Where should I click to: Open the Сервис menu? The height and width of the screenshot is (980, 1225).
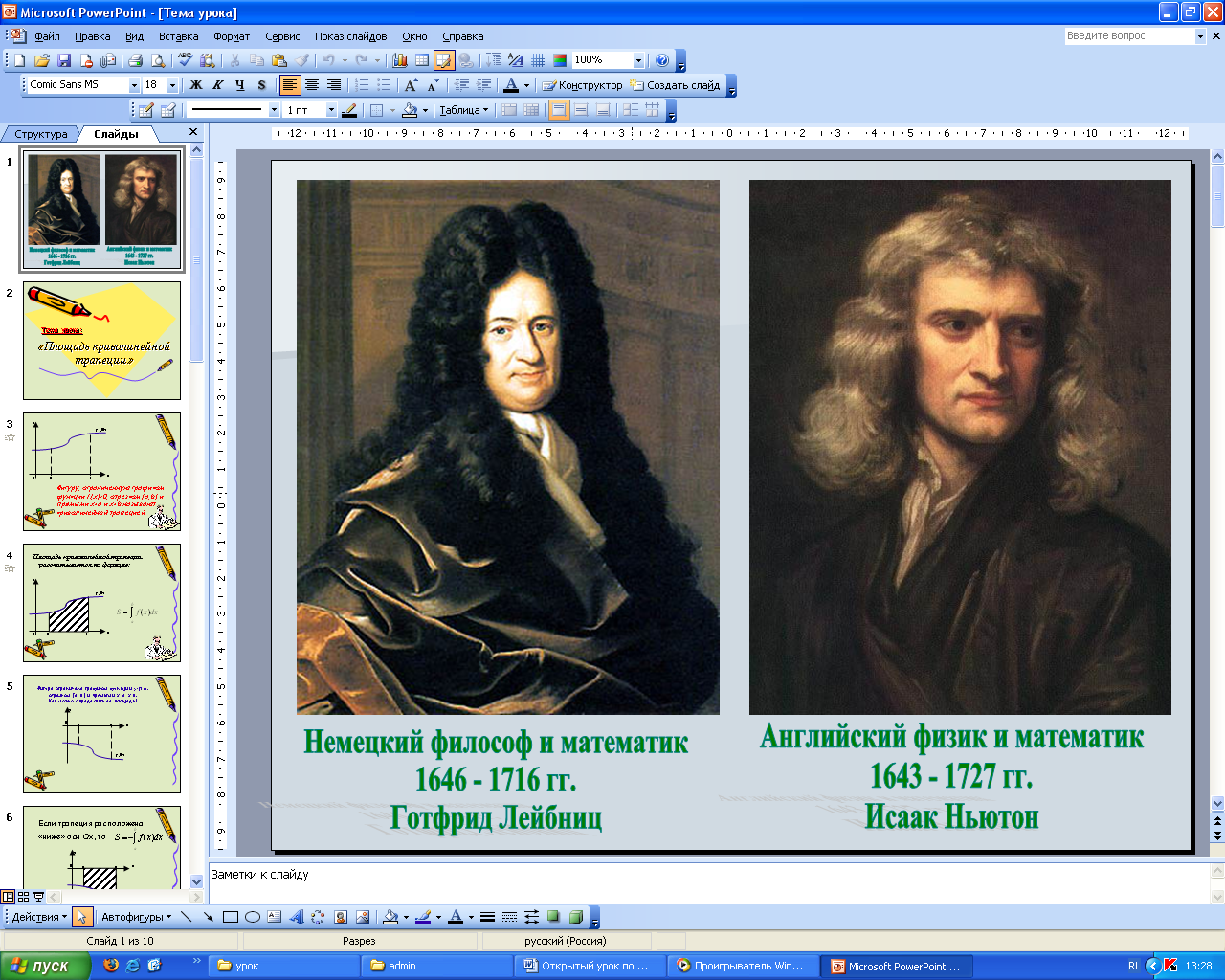click(282, 36)
